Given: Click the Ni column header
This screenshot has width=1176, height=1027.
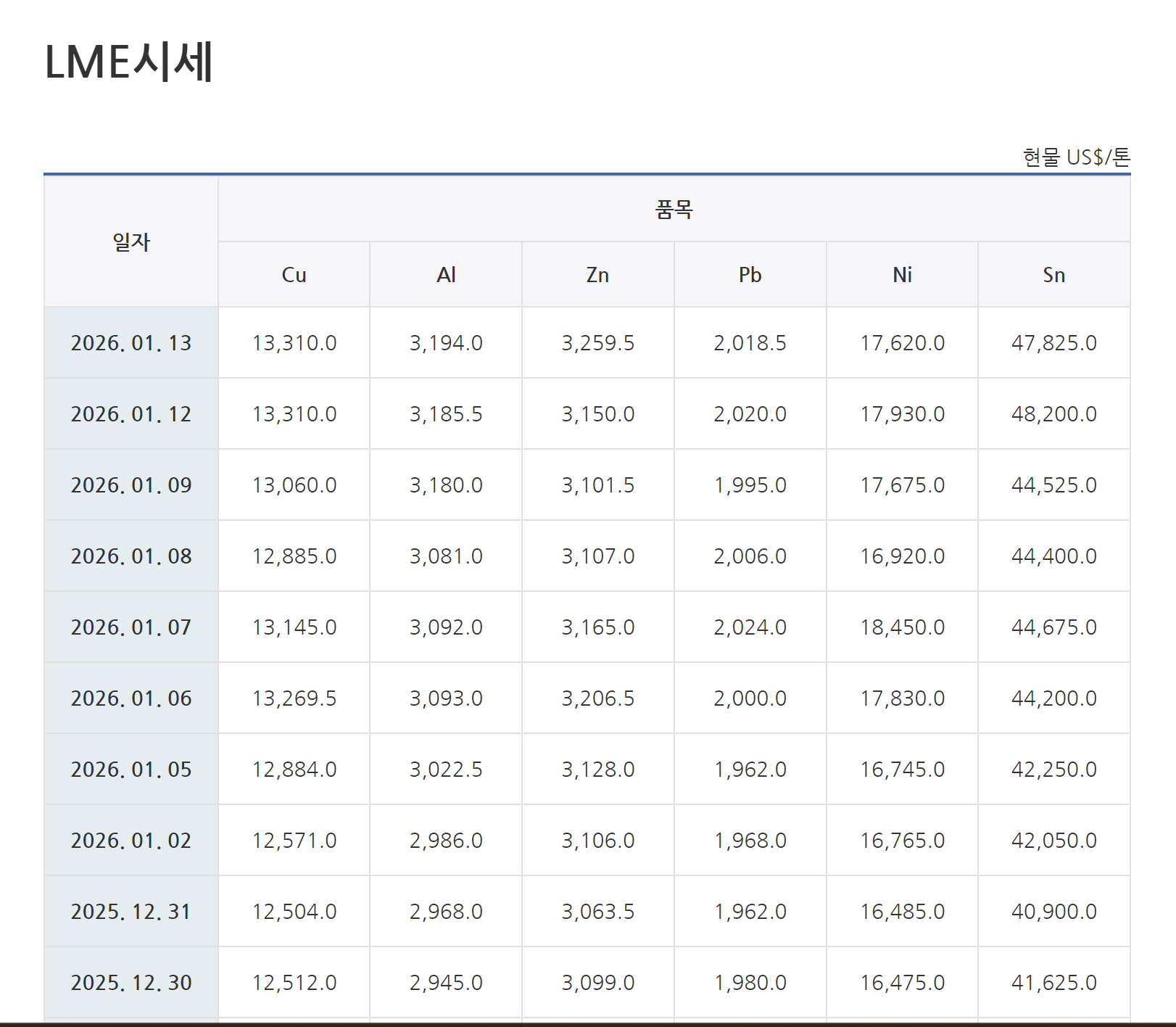Looking at the screenshot, I should point(902,275).
